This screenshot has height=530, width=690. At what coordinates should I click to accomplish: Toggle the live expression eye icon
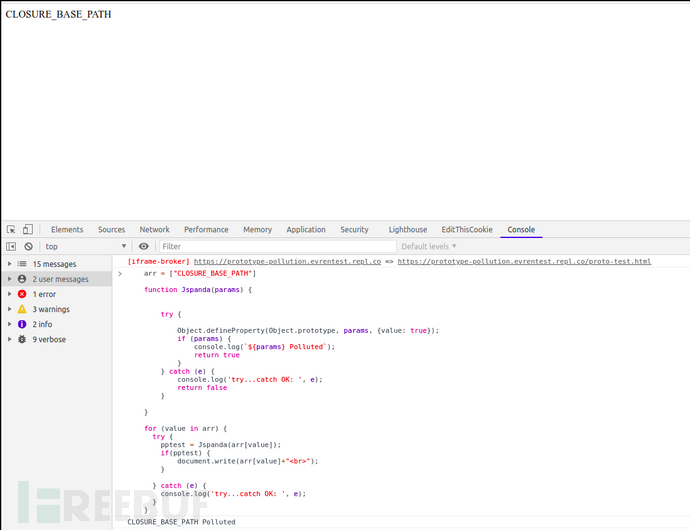pos(143,247)
